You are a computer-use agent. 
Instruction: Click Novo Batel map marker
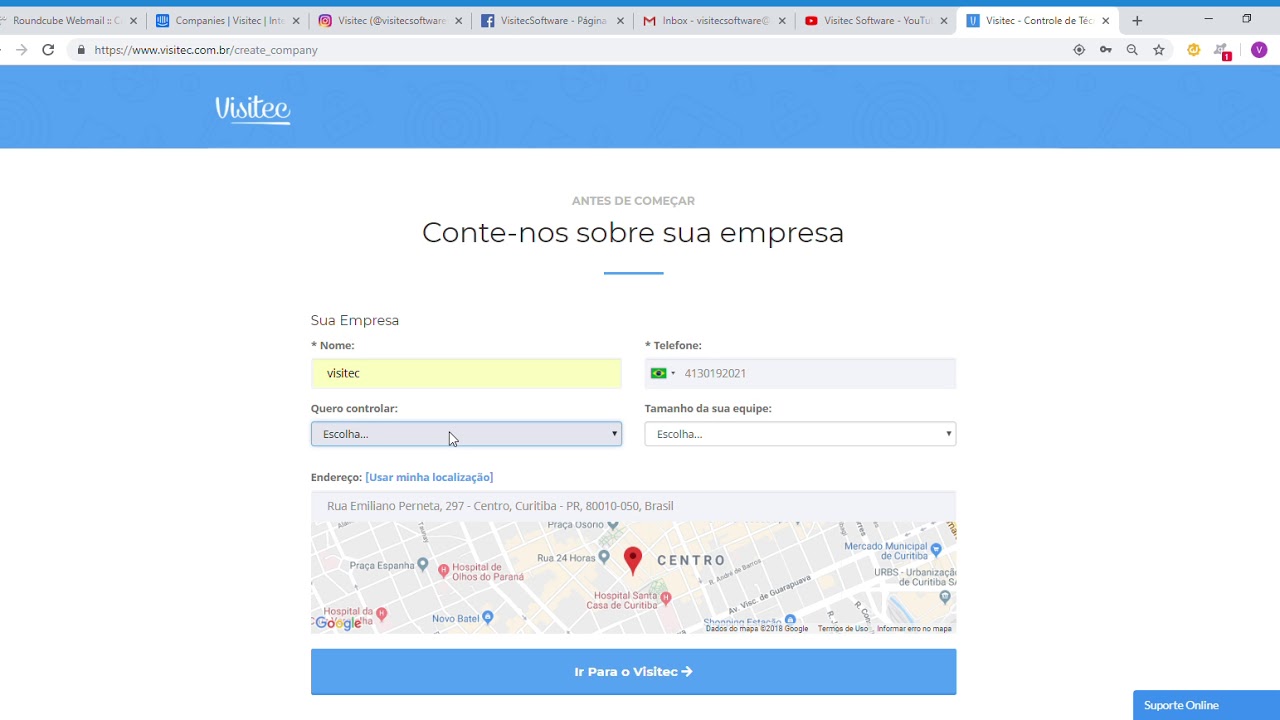pos(487,619)
